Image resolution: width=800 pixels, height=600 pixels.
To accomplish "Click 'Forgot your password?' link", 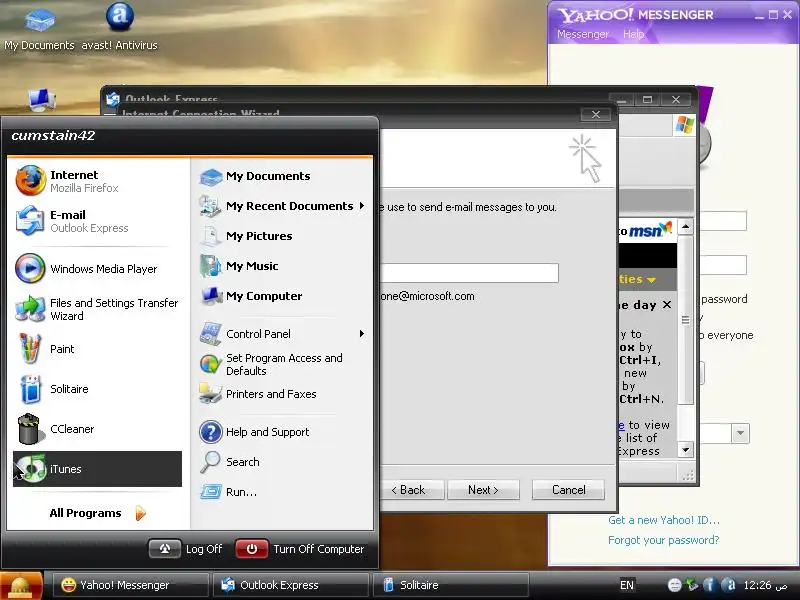I will pos(663,540).
